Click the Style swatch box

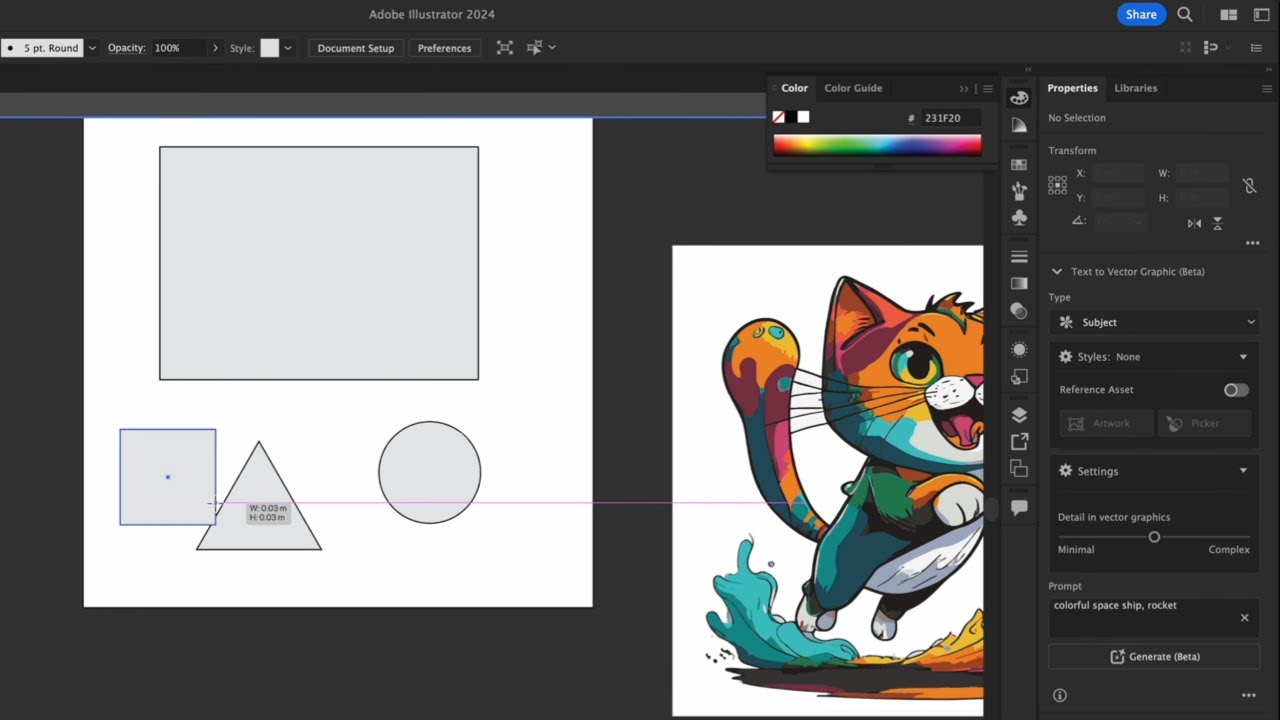point(270,48)
